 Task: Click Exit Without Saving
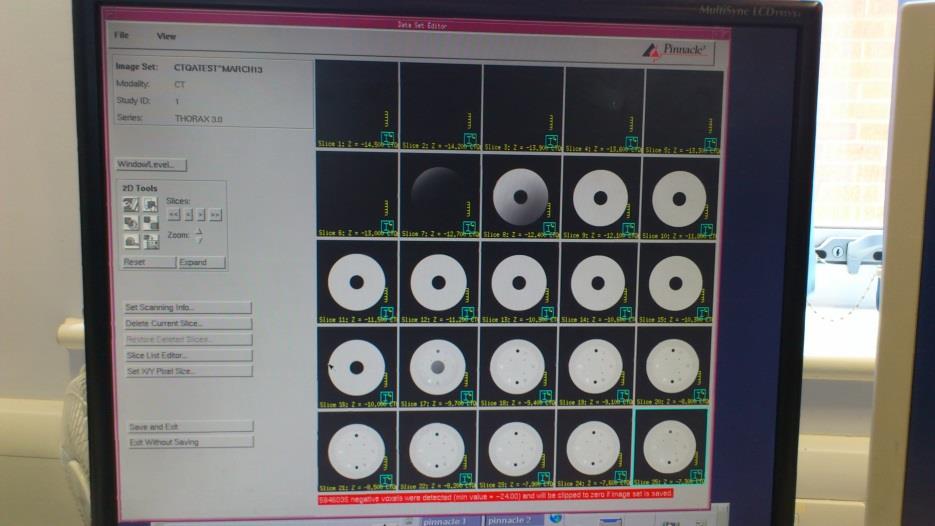191,443
